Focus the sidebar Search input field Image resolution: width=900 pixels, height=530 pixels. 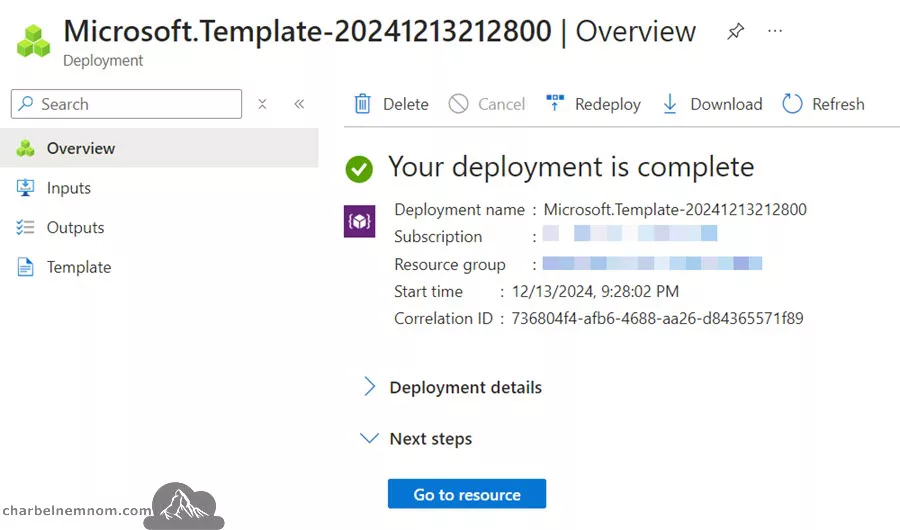[126, 104]
